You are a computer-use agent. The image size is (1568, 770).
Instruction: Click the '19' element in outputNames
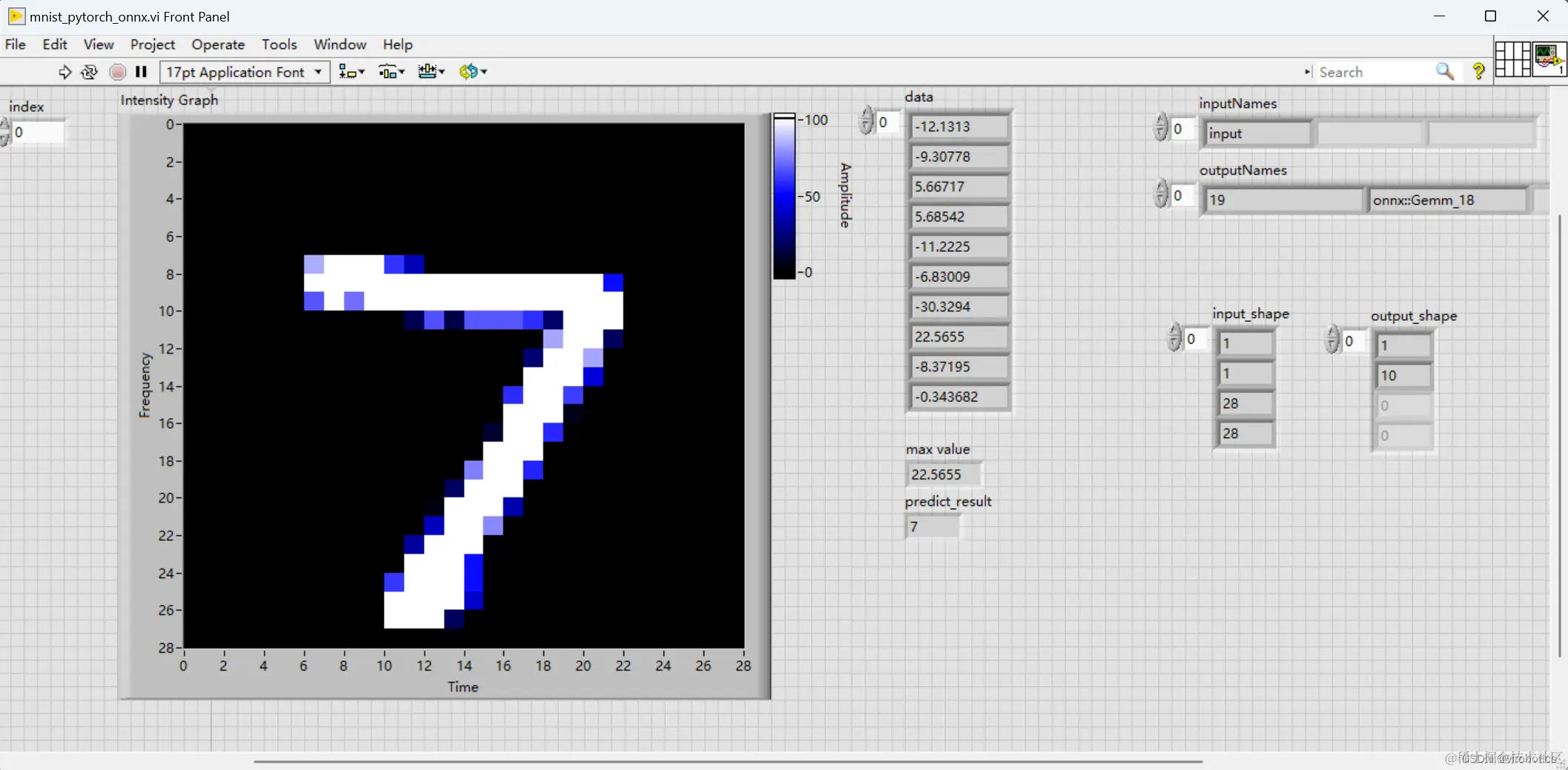coord(1284,200)
